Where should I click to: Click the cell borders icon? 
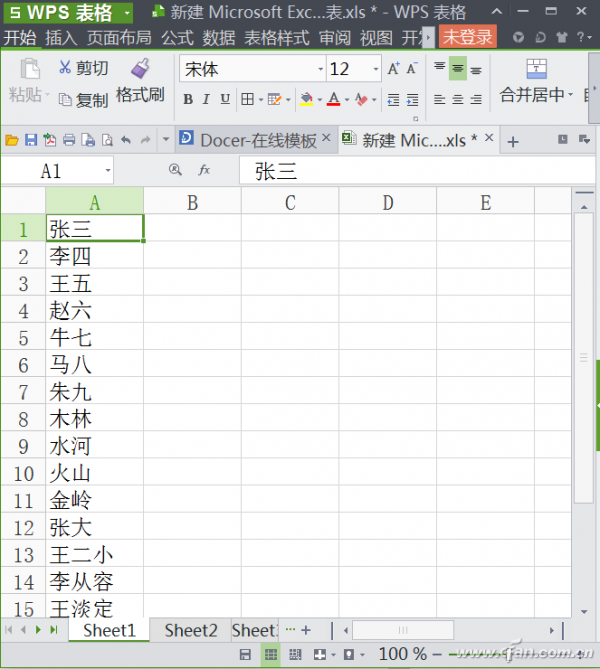pyautogui.click(x=247, y=99)
